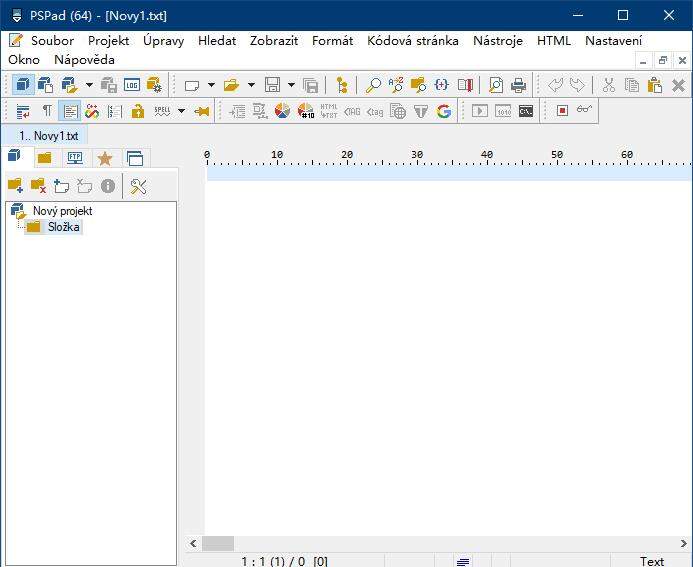Screen dimensions: 693x567
Task: Click the find magnifying glass icon
Action: click(373, 84)
